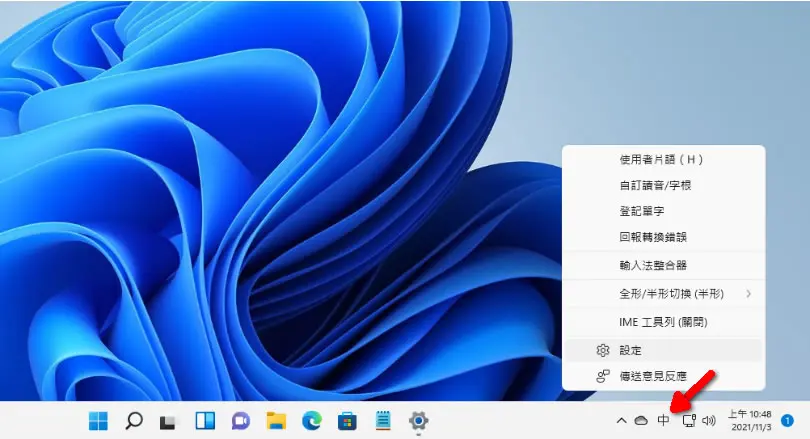810x439 pixels.
Task: Open the Widgets panel icon
Action: [205, 421]
